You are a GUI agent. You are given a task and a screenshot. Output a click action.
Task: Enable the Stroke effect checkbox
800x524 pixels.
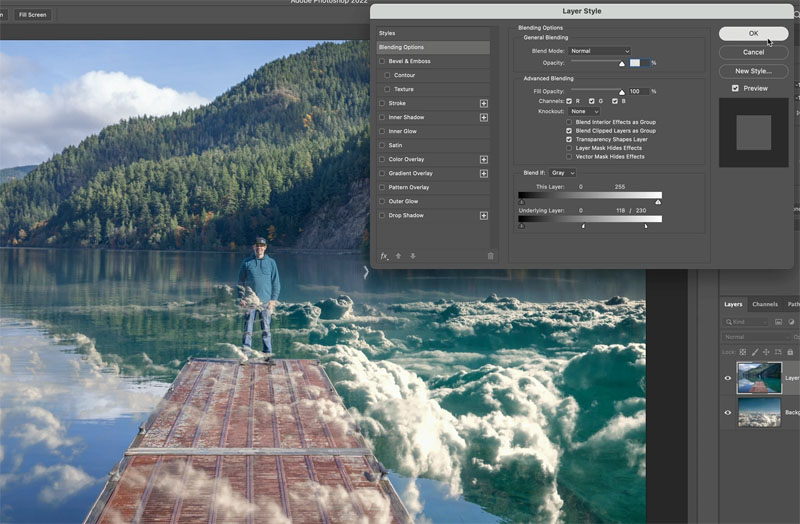(382, 103)
